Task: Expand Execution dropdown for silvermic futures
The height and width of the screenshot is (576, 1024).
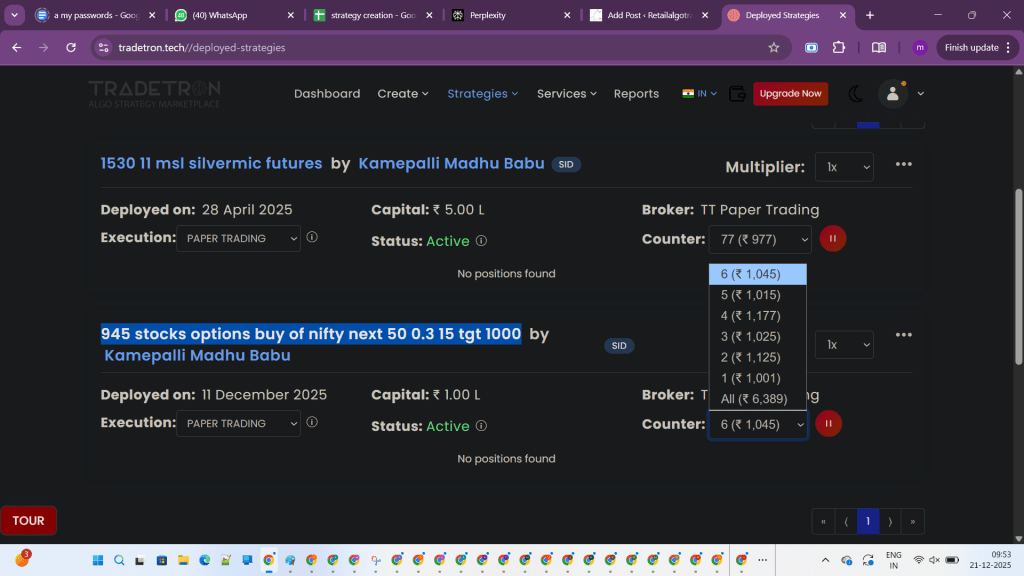Action: 238,238
